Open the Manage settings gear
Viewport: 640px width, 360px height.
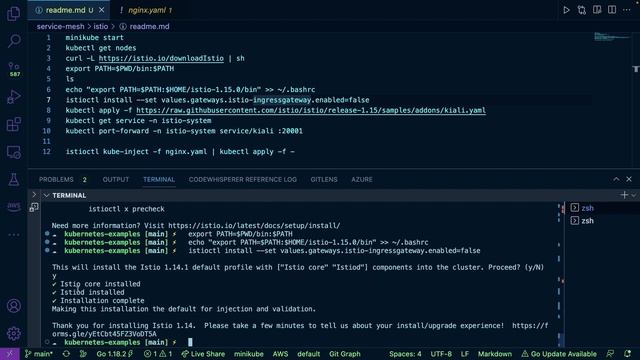13,333
